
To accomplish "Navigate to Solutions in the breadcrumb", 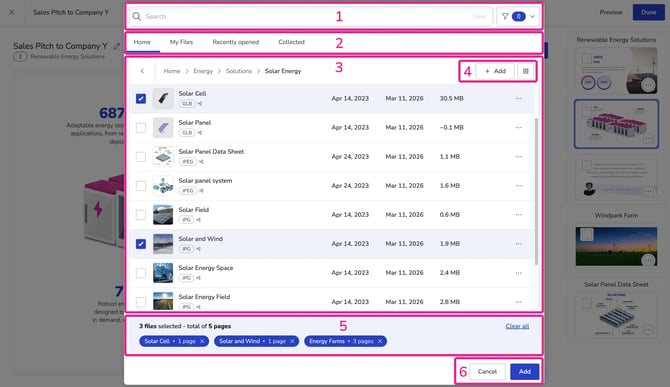I will (239, 71).
